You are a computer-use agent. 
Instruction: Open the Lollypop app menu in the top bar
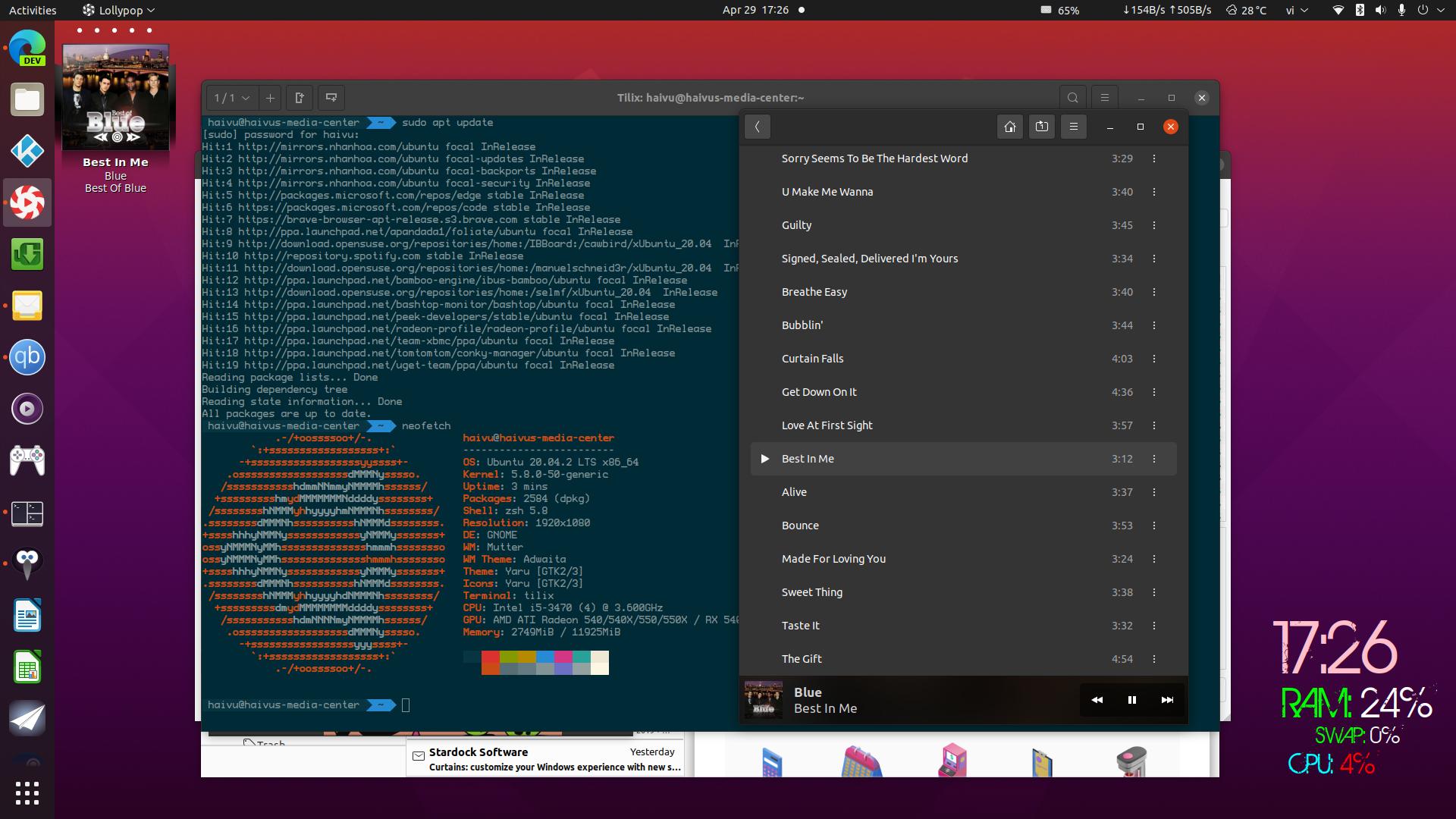[118, 10]
